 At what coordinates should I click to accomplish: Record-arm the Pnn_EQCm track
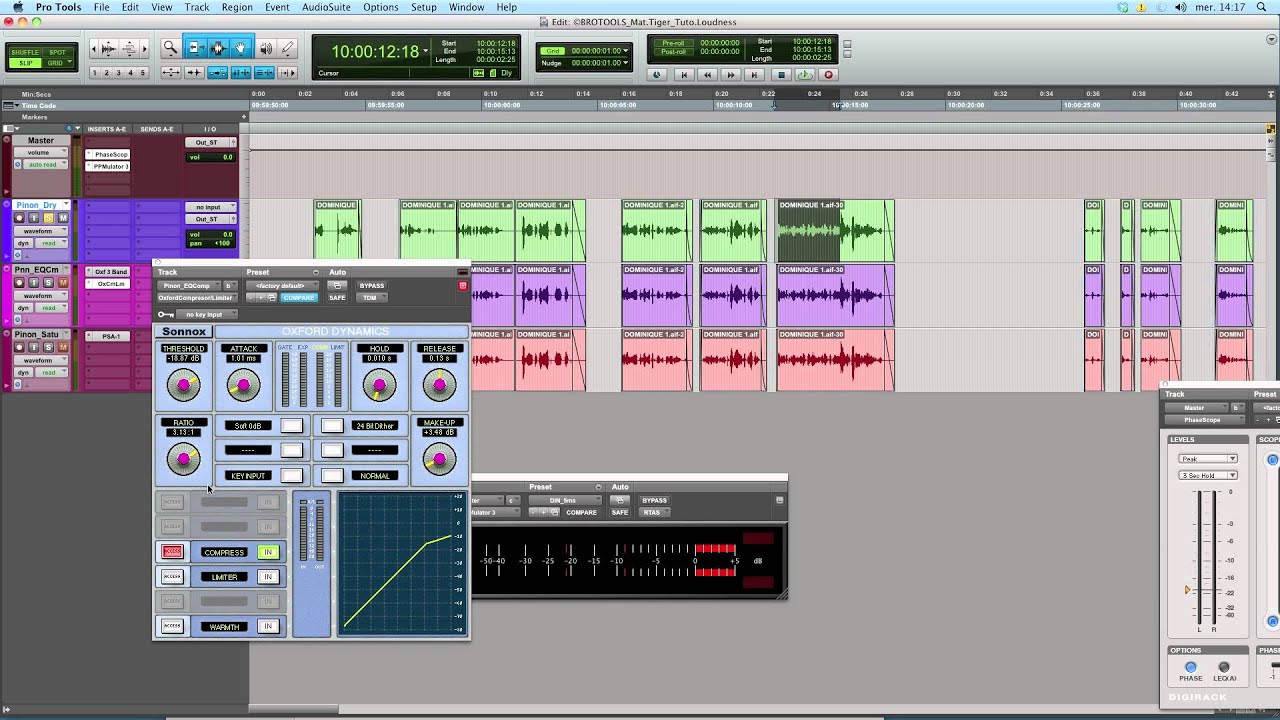(19, 283)
